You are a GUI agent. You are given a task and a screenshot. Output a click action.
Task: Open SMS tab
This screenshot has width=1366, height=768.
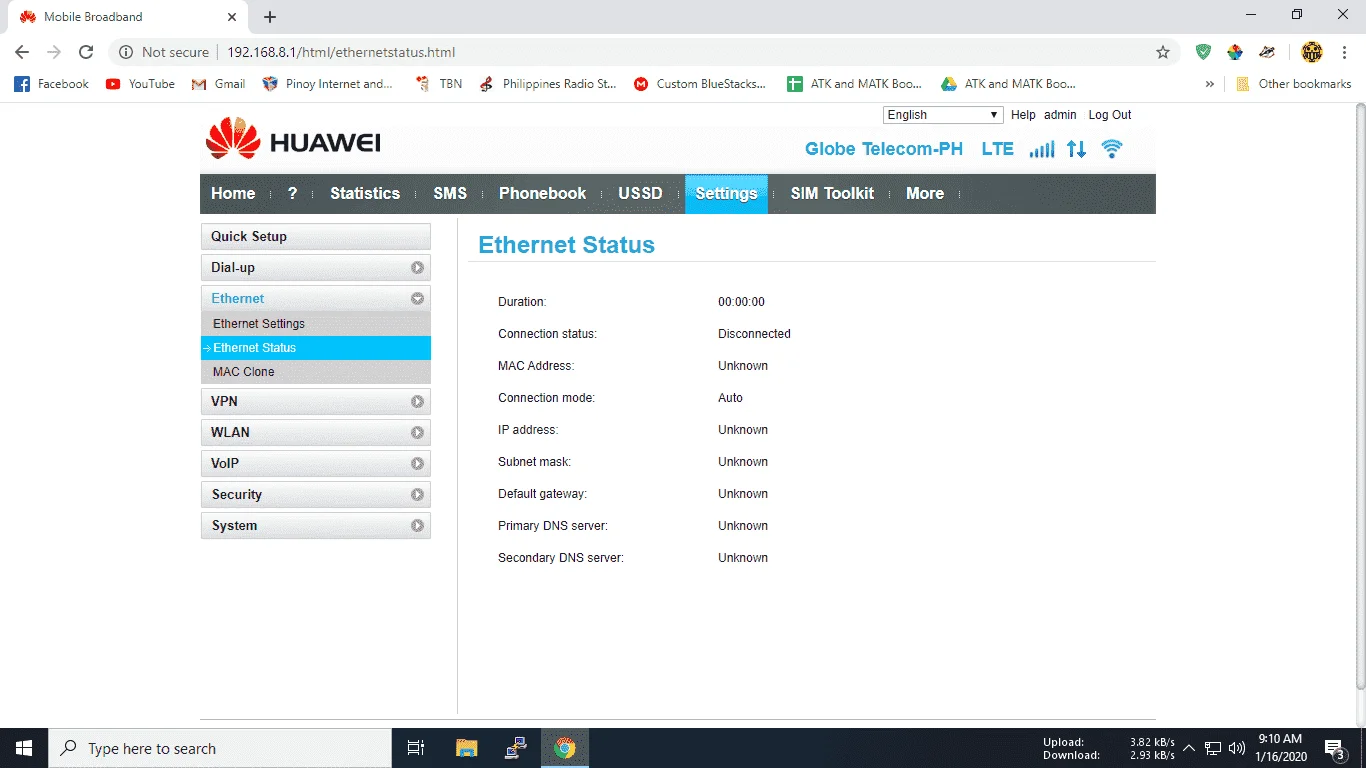(x=450, y=194)
